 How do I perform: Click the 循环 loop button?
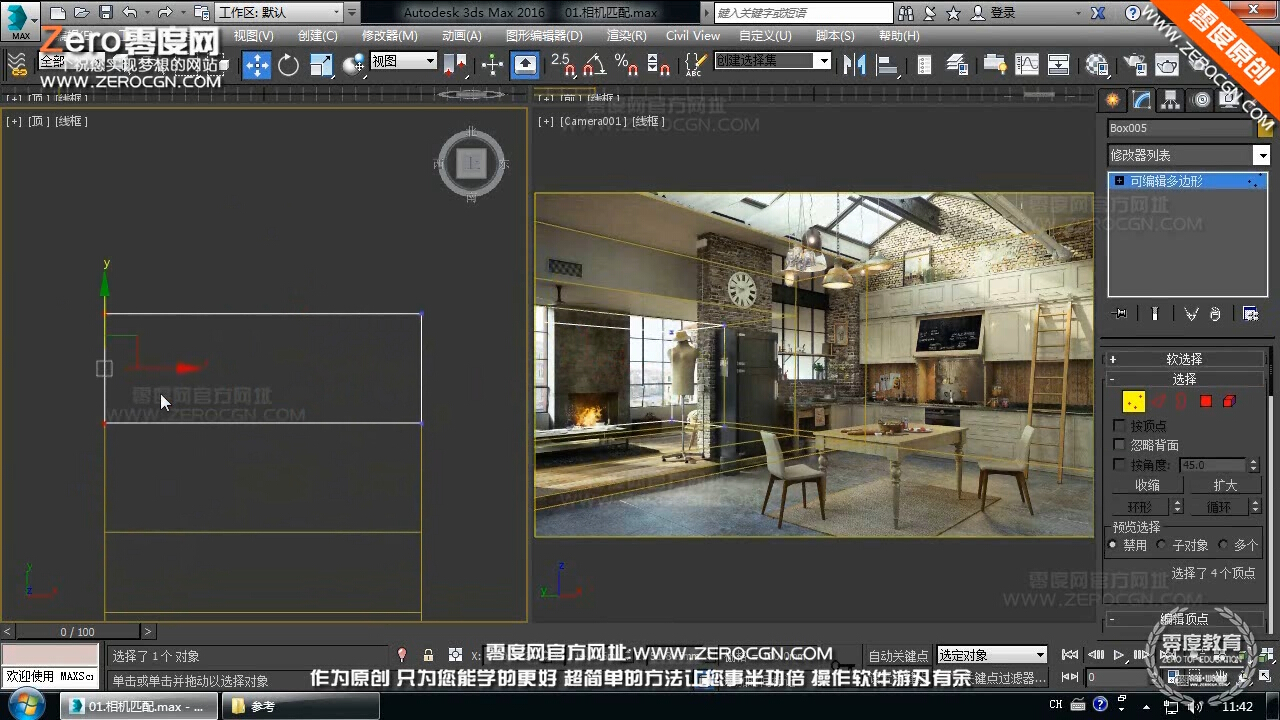click(x=1218, y=507)
